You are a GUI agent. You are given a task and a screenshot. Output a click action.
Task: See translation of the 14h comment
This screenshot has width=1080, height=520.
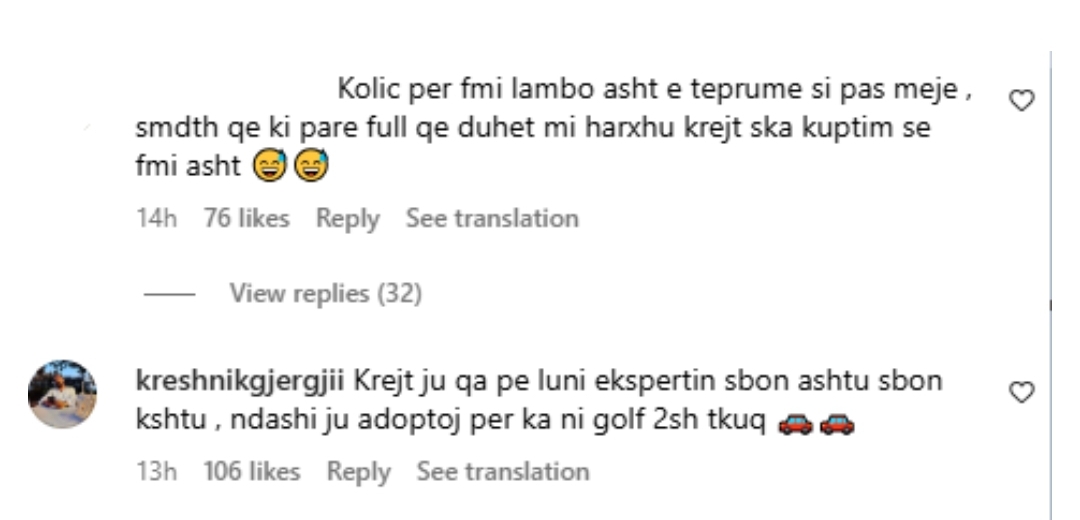click(492, 218)
